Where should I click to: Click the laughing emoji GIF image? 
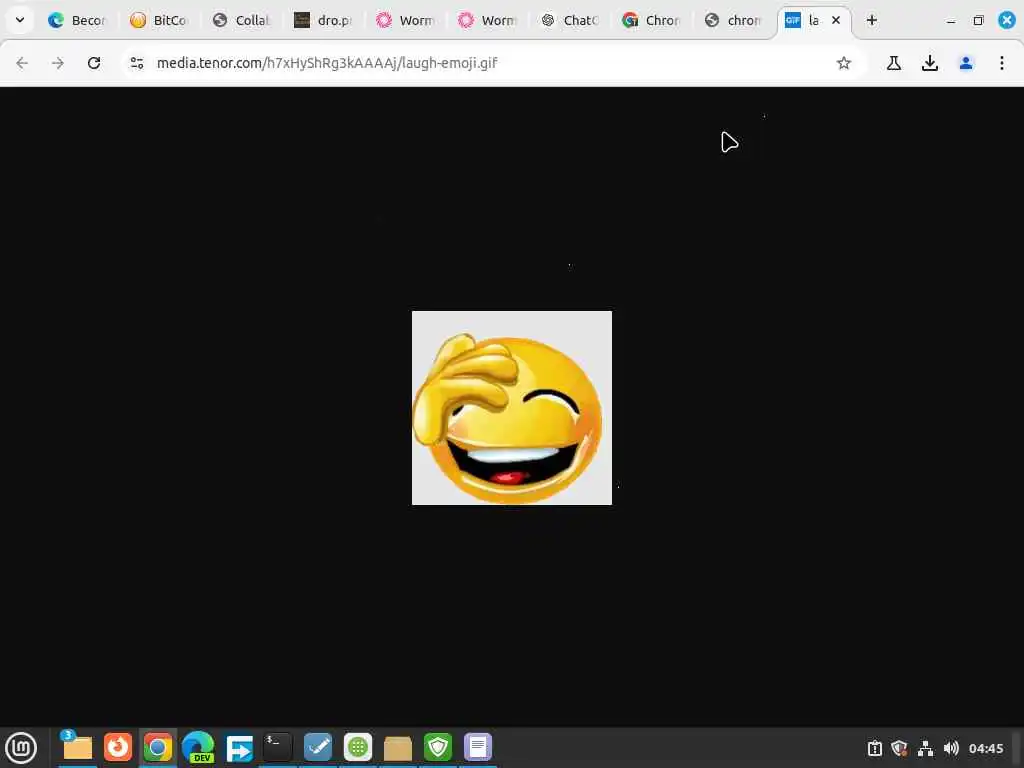point(512,408)
